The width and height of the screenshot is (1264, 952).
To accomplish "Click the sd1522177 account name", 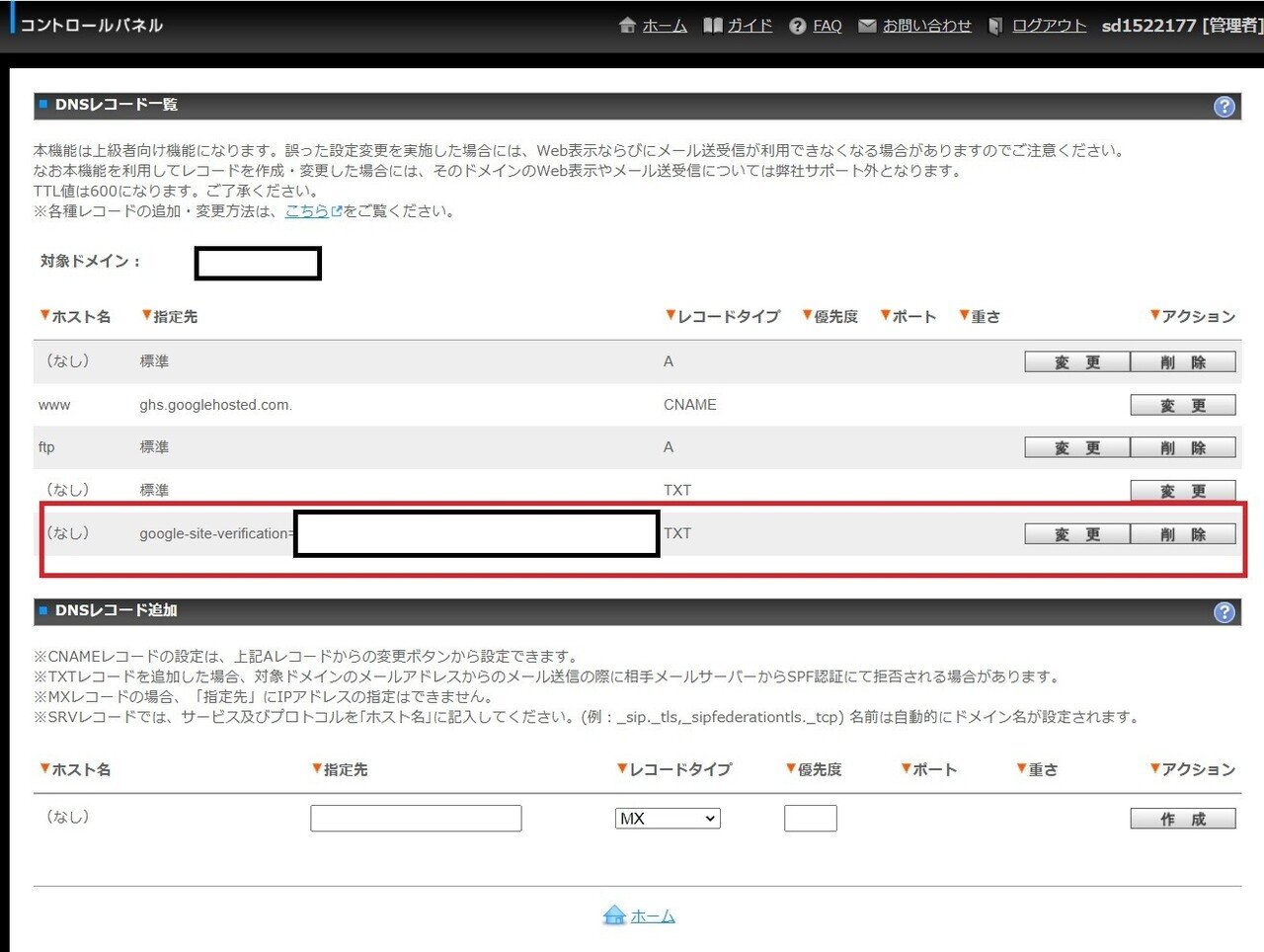I will coord(1148,26).
